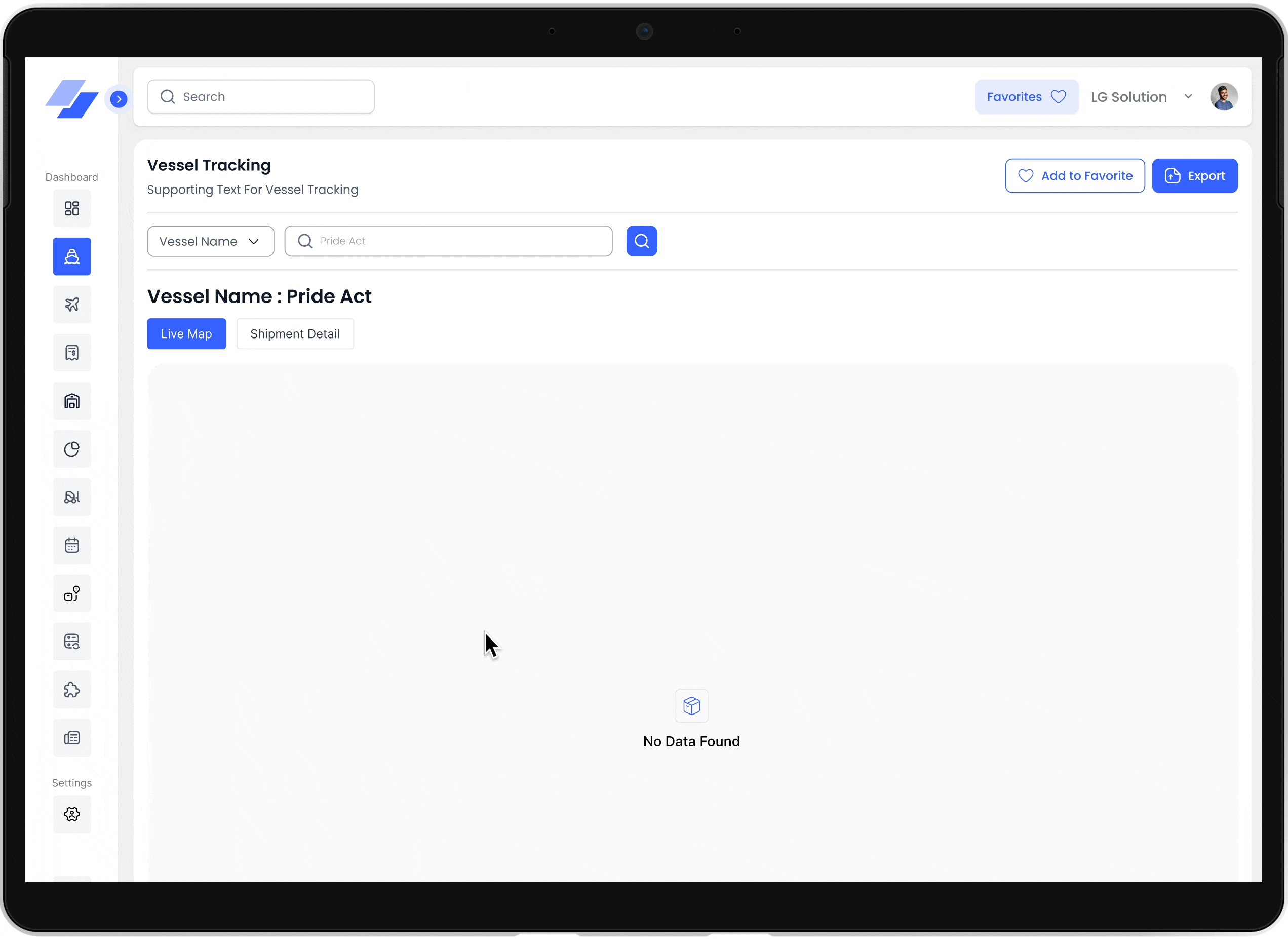Open the forklift sidebar icon
Viewport: 1288px width, 939px height.
point(71,497)
